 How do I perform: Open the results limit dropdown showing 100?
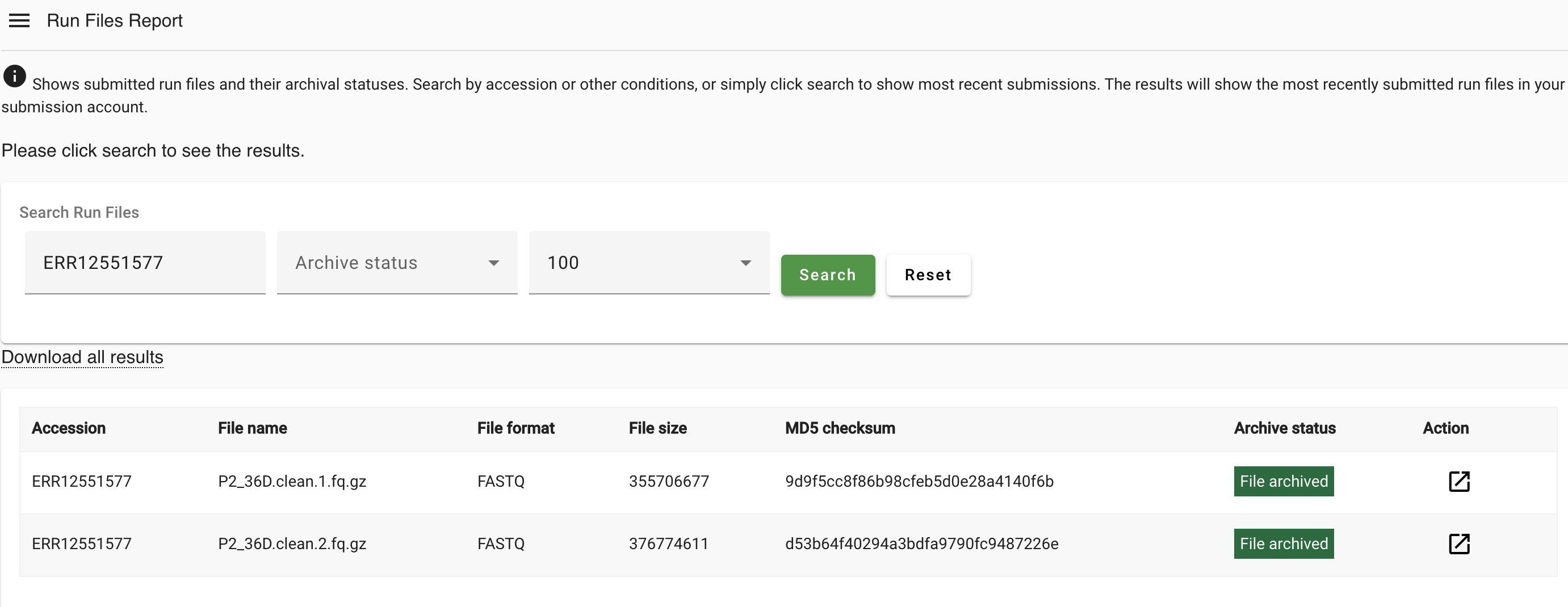648,263
